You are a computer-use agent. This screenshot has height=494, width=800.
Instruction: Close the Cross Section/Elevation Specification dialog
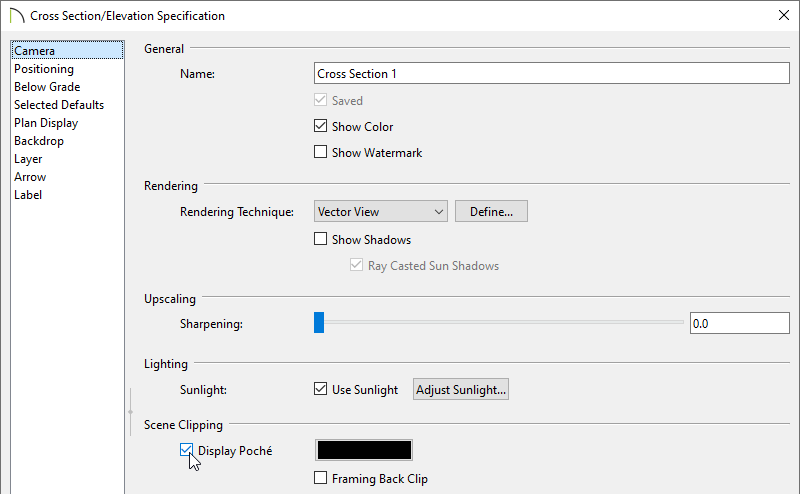(781, 16)
